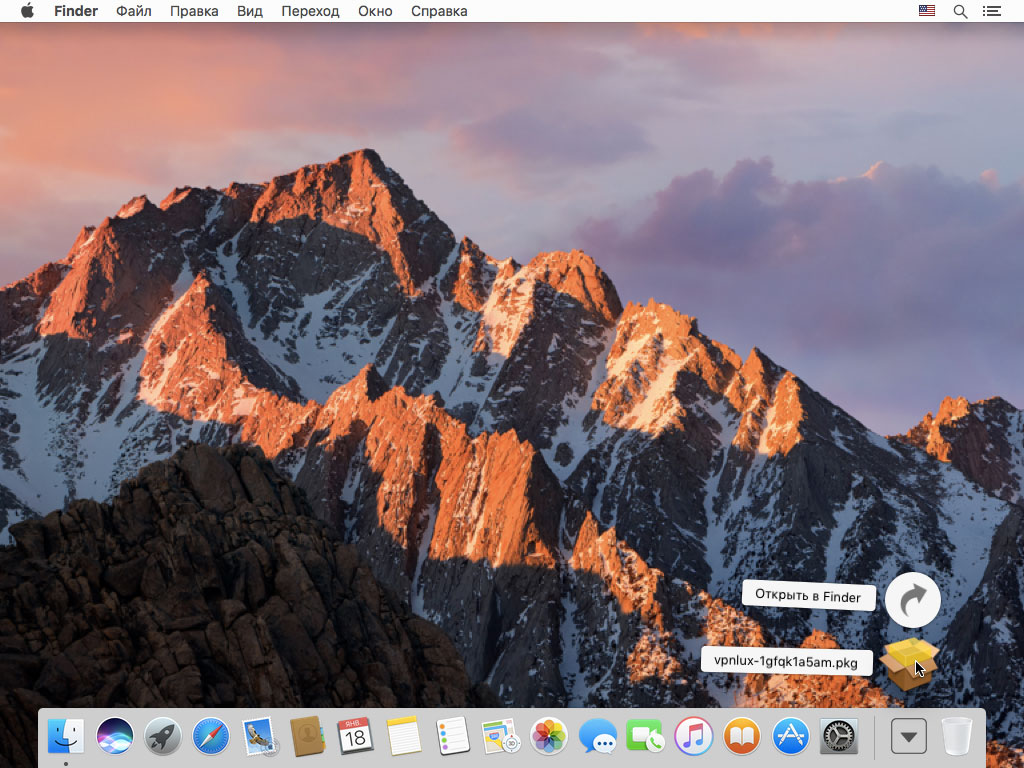This screenshot has width=1024, height=768.
Task: Open Safari browser in the Dock
Action: click(211, 738)
